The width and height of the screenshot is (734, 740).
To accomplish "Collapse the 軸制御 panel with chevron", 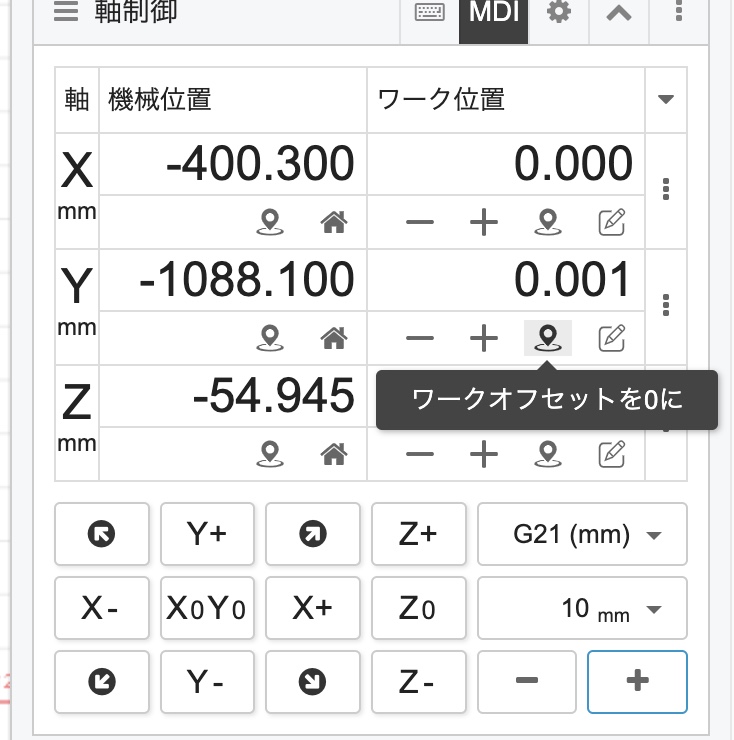I will pyautogui.click(x=619, y=13).
